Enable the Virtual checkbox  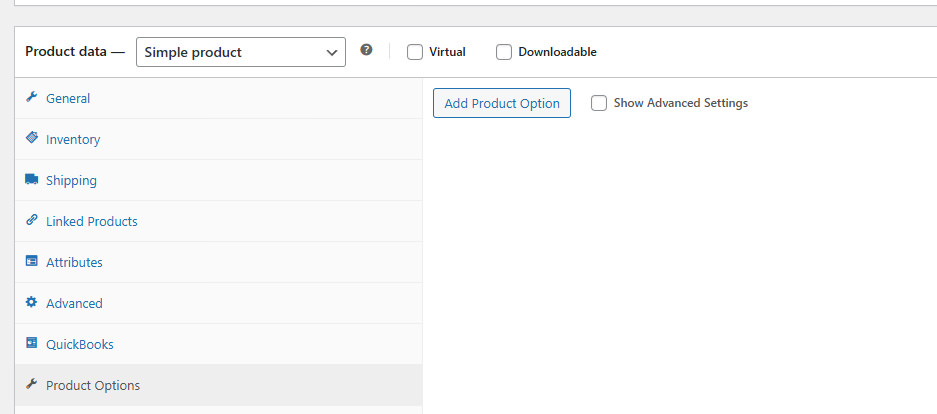[415, 53]
